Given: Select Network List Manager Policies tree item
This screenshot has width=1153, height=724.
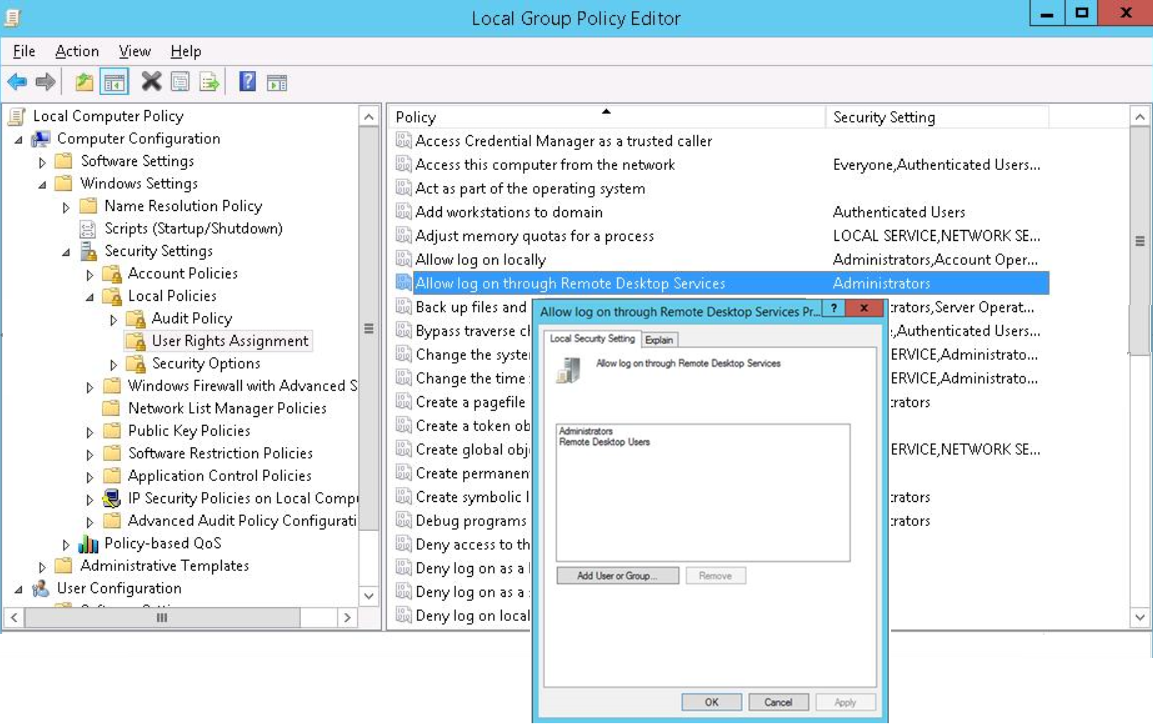Looking at the screenshot, I should click(x=227, y=408).
